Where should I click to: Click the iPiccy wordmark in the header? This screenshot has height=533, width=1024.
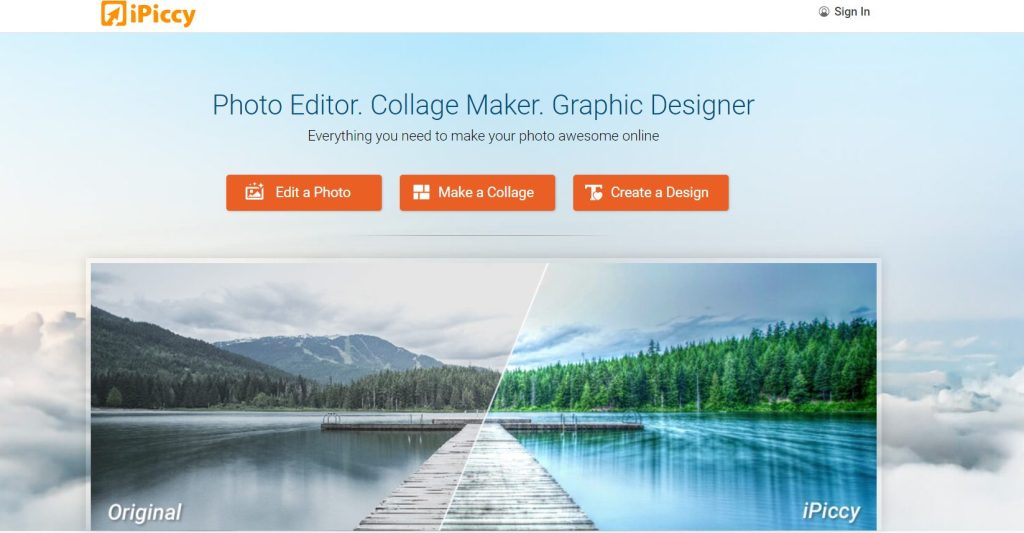(x=163, y=14)
